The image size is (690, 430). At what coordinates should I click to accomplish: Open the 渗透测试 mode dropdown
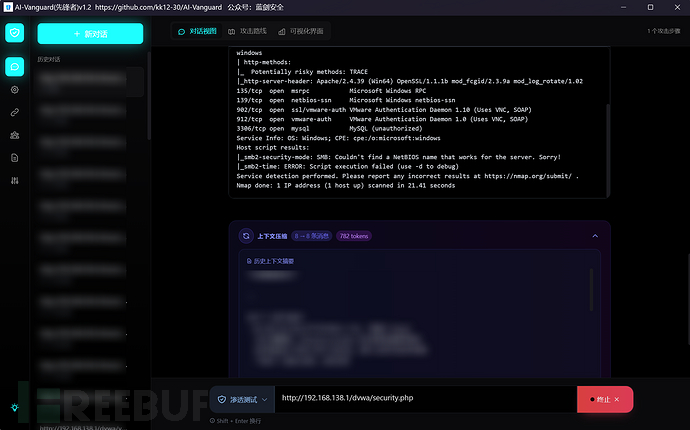pos(241,399)
